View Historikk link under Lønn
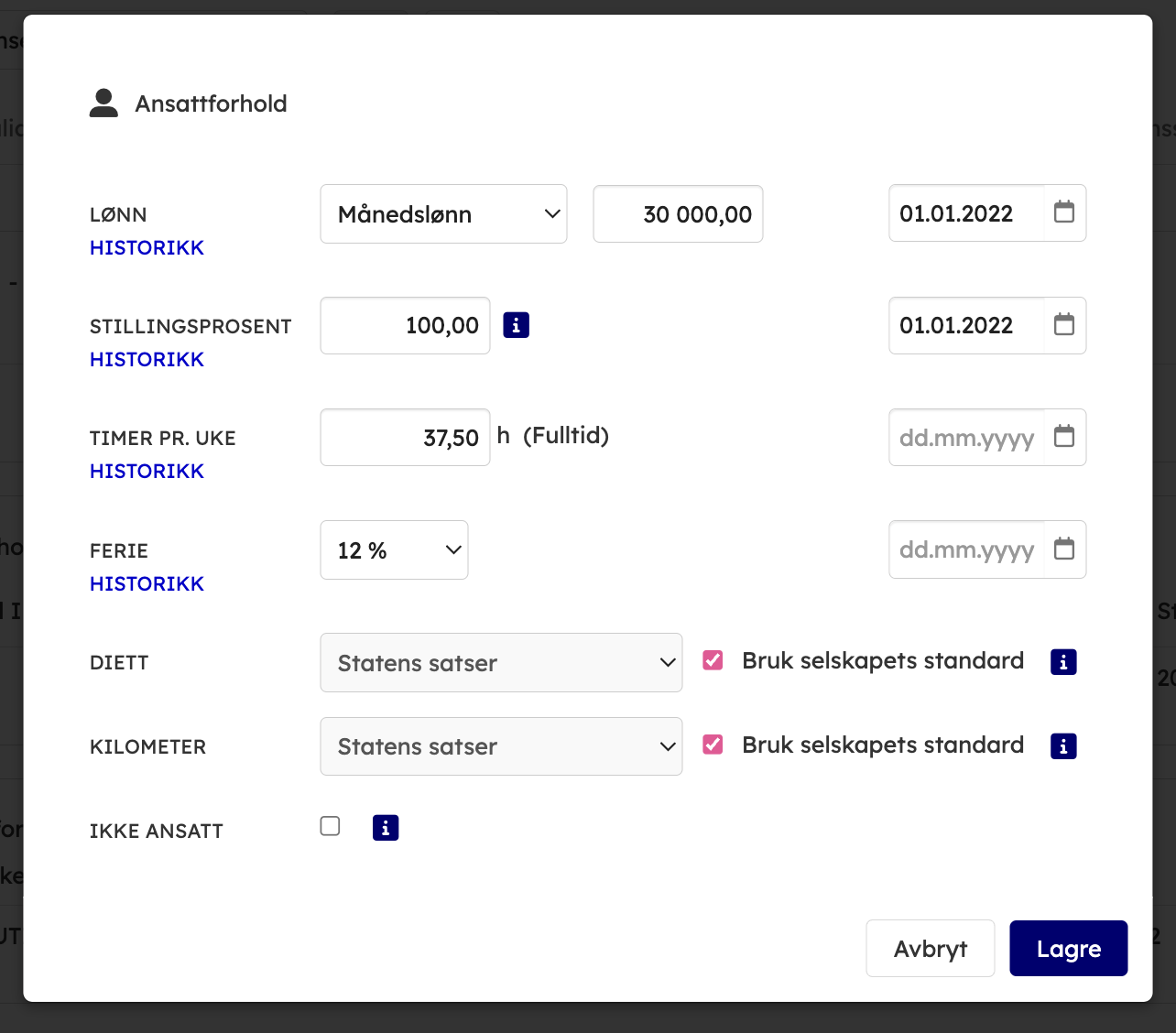Screen dimensions: 1176x1033 click(147, 248)
